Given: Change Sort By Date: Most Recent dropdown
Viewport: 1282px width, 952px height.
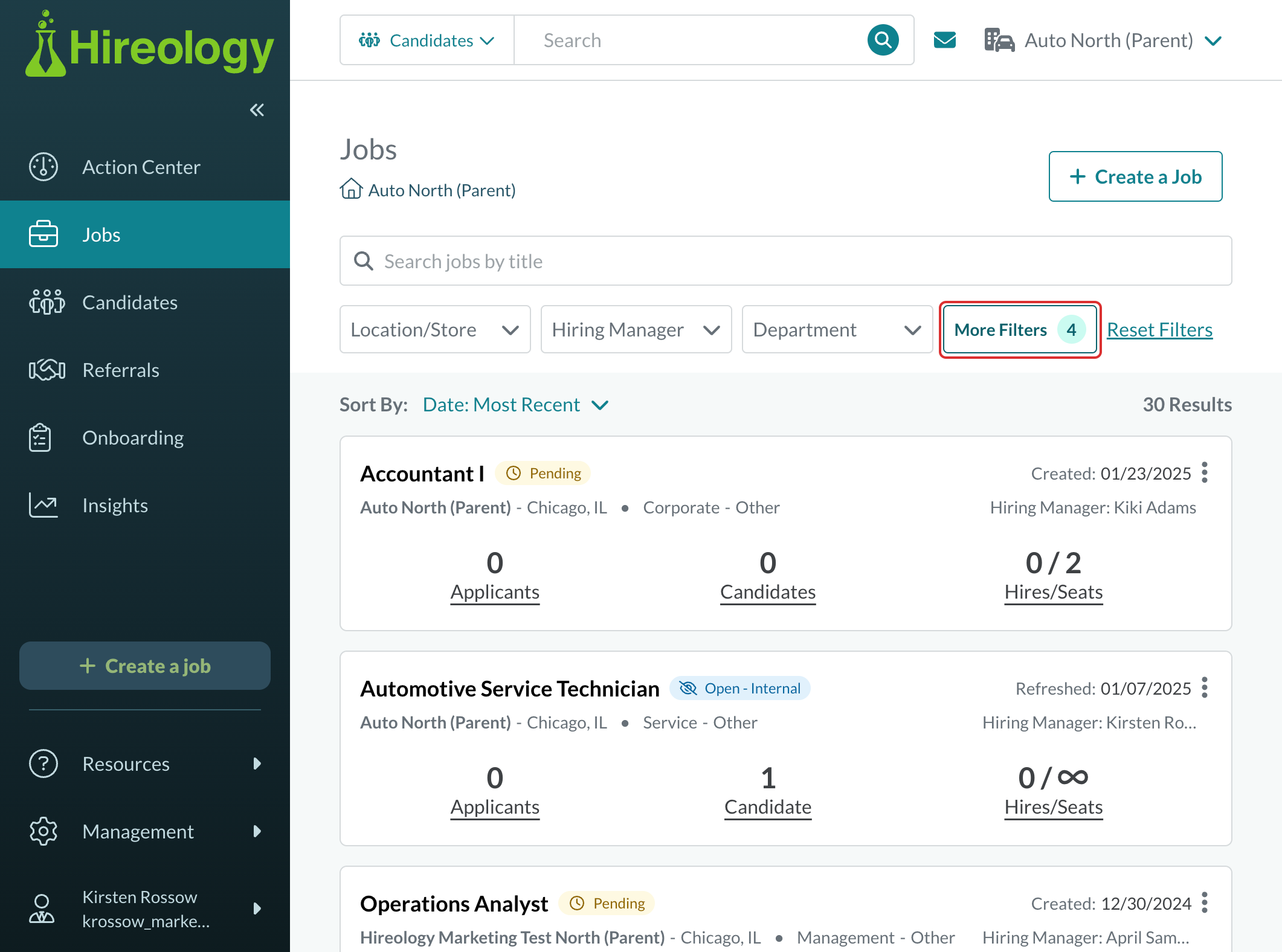Looking at the screenshot, I should point(515,405).
